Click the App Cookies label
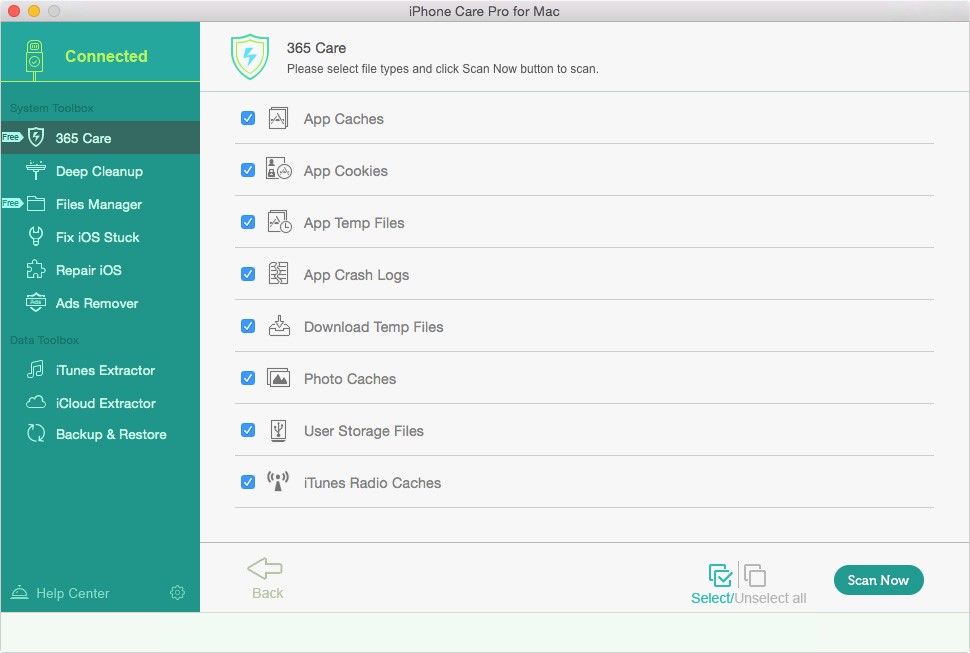This screenshot has height=653, width=970. 346,171
